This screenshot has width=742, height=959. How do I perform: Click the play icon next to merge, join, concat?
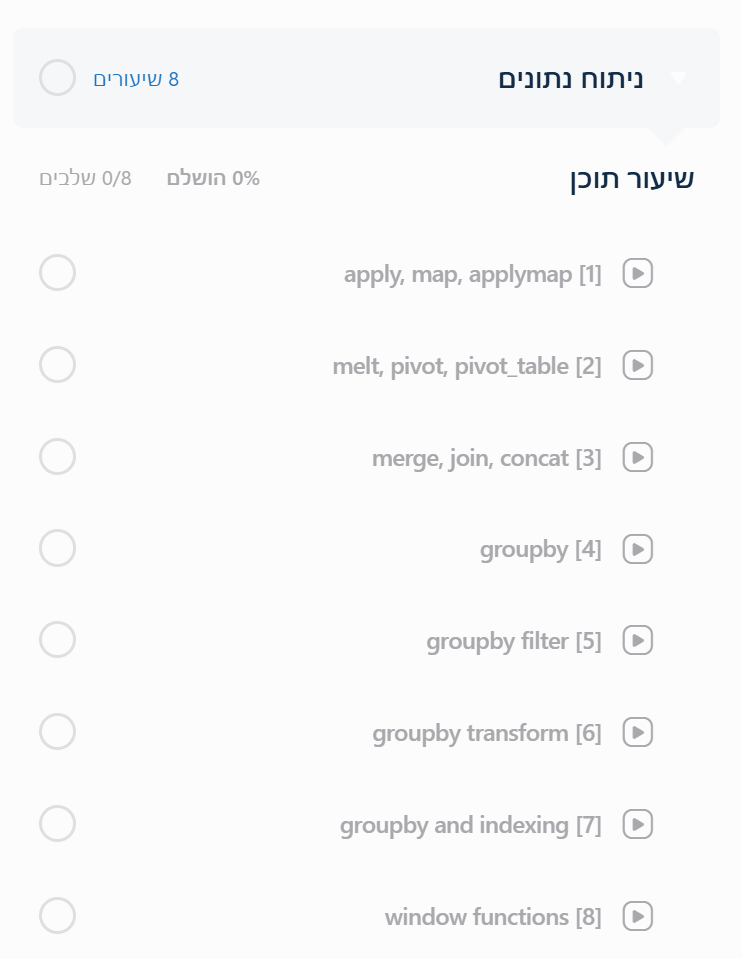[x=638, y=457]
